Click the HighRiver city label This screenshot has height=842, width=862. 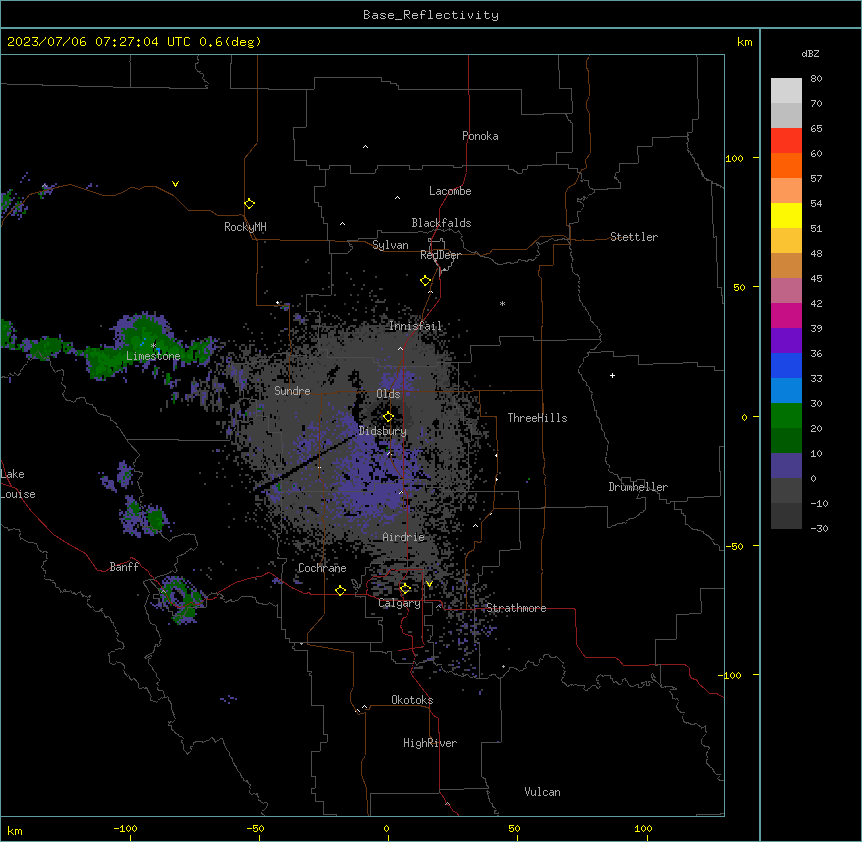tap(430, 743)
